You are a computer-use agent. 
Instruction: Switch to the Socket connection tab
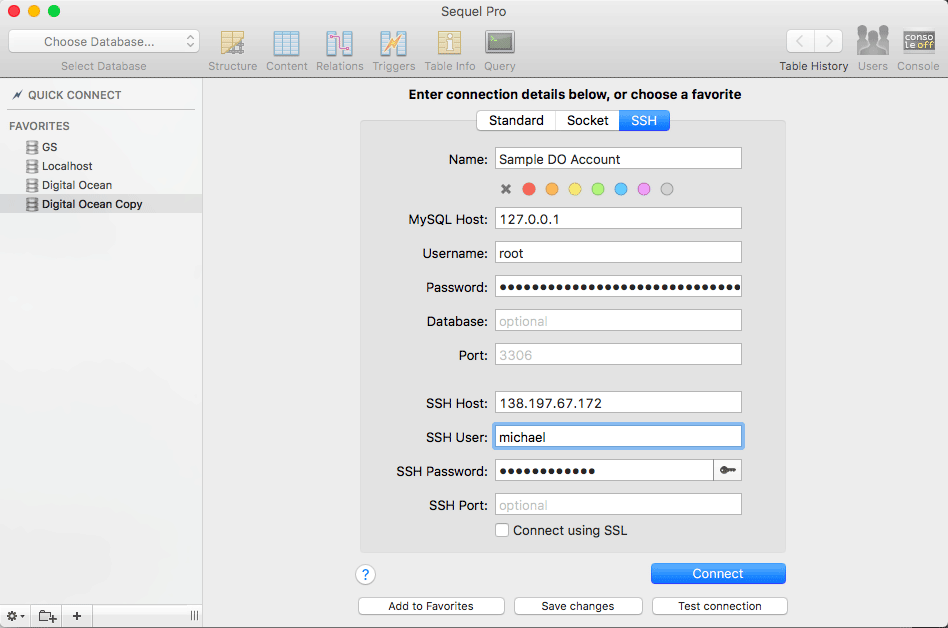588,120
